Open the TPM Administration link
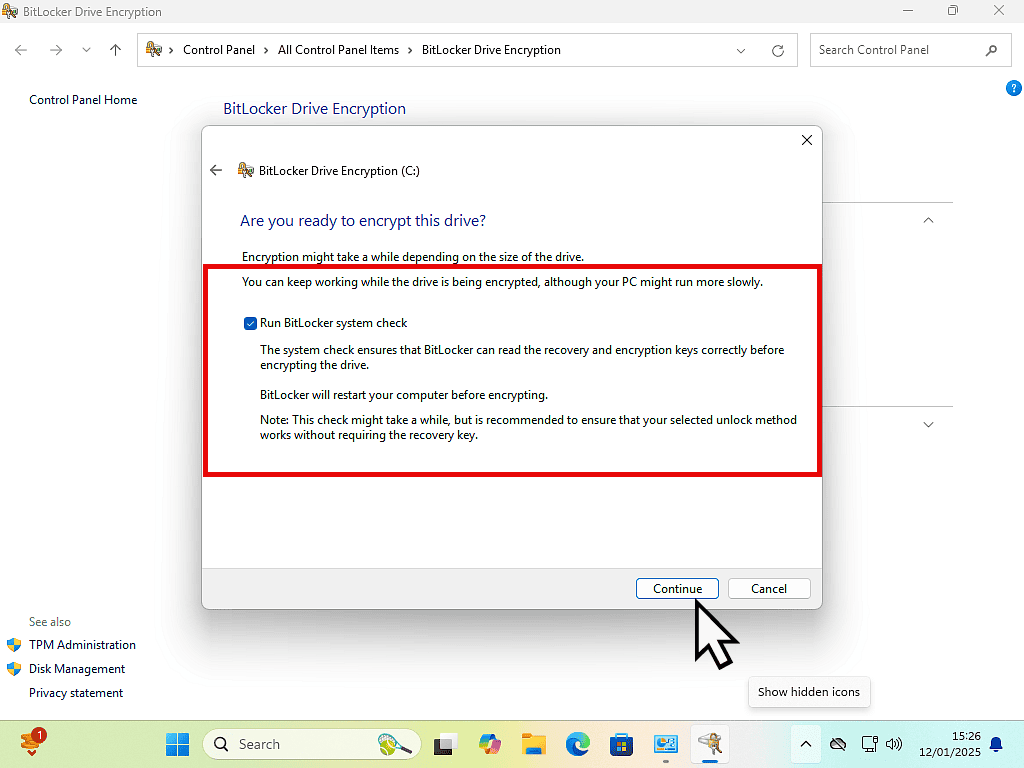 pos(82,645)
